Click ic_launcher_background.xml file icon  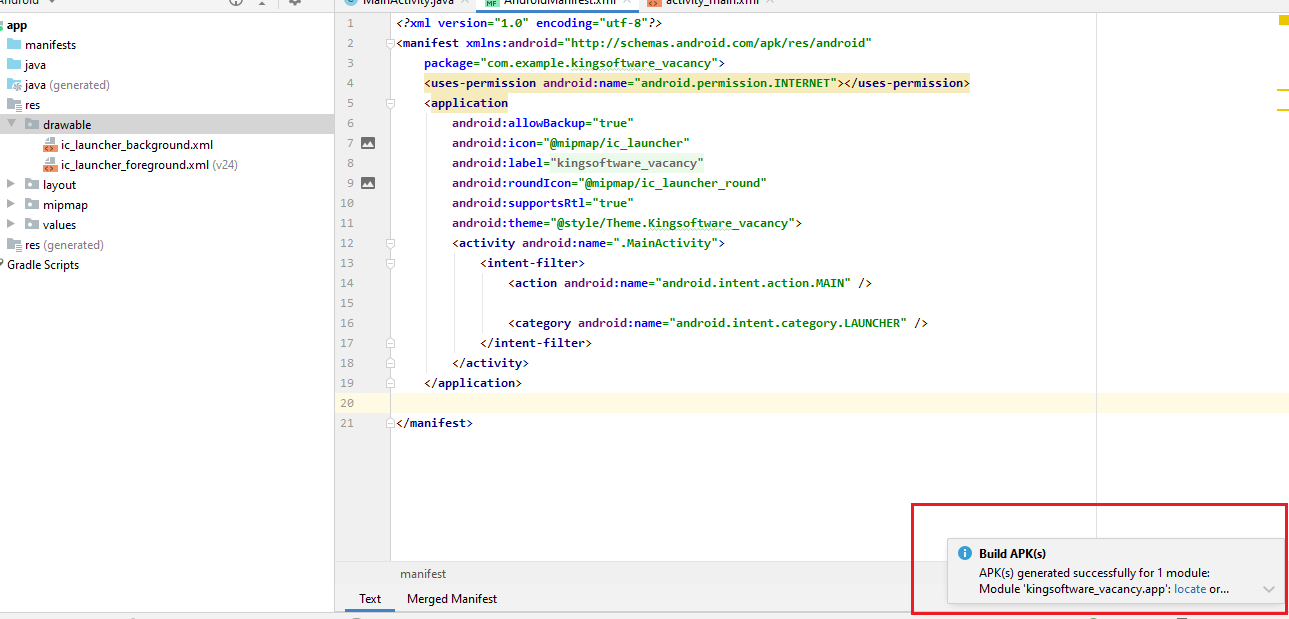coord(50,145)
